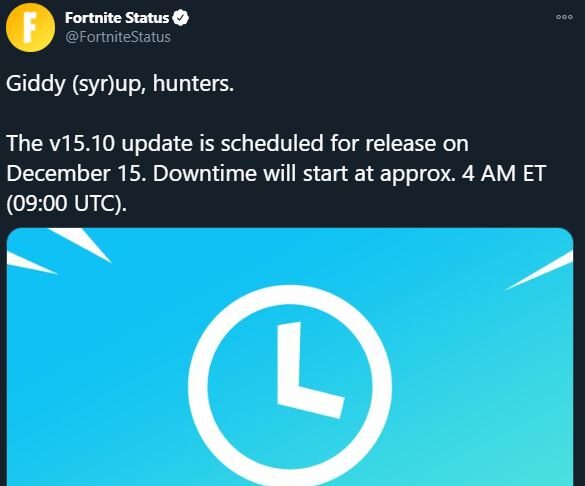Open the tweet's three-dot more menu
The width and height of the screenshot is (585, 486).
564,17
